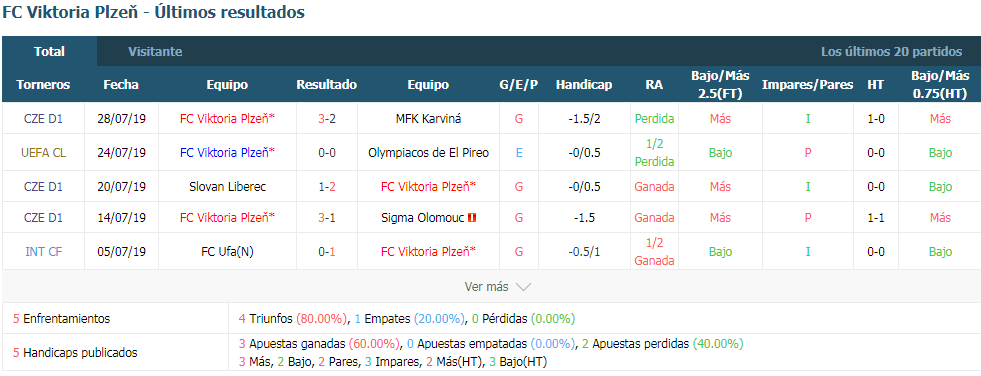Click the Resultado column header
Image resolution: width=981 pixels, height=376 pixels.
pyautogui.click(x=327, y=84)
